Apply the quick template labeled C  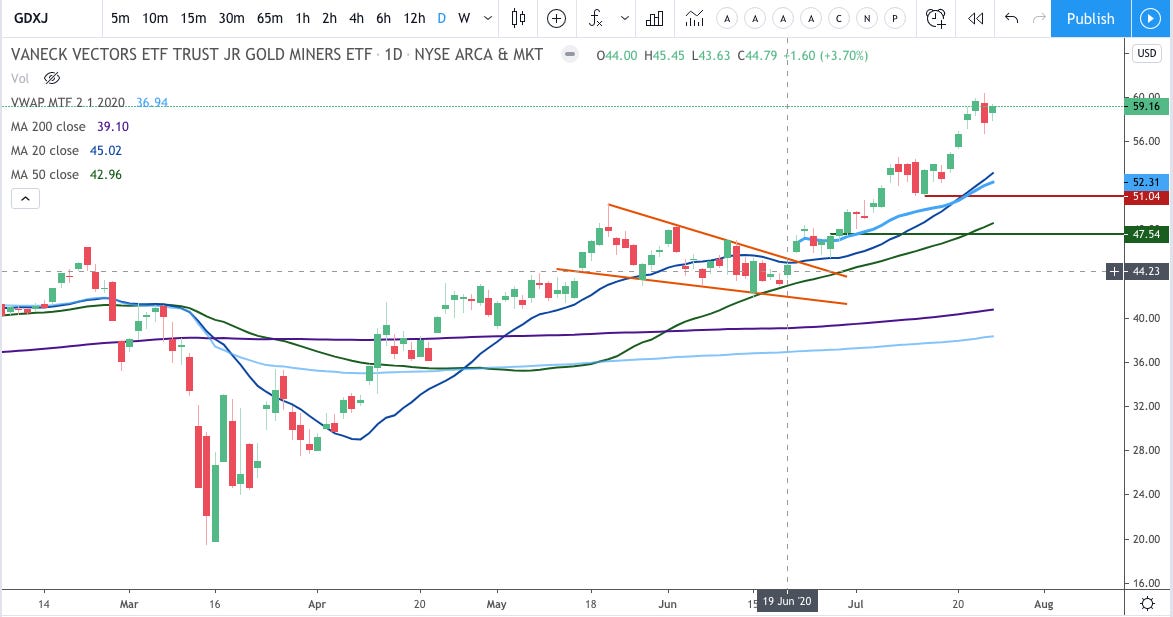(x=839, y=19)
